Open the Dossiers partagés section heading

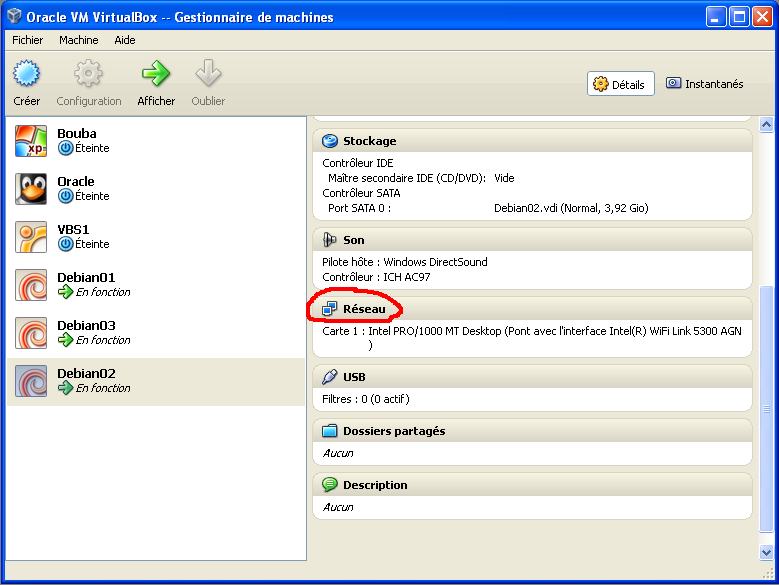394,431
